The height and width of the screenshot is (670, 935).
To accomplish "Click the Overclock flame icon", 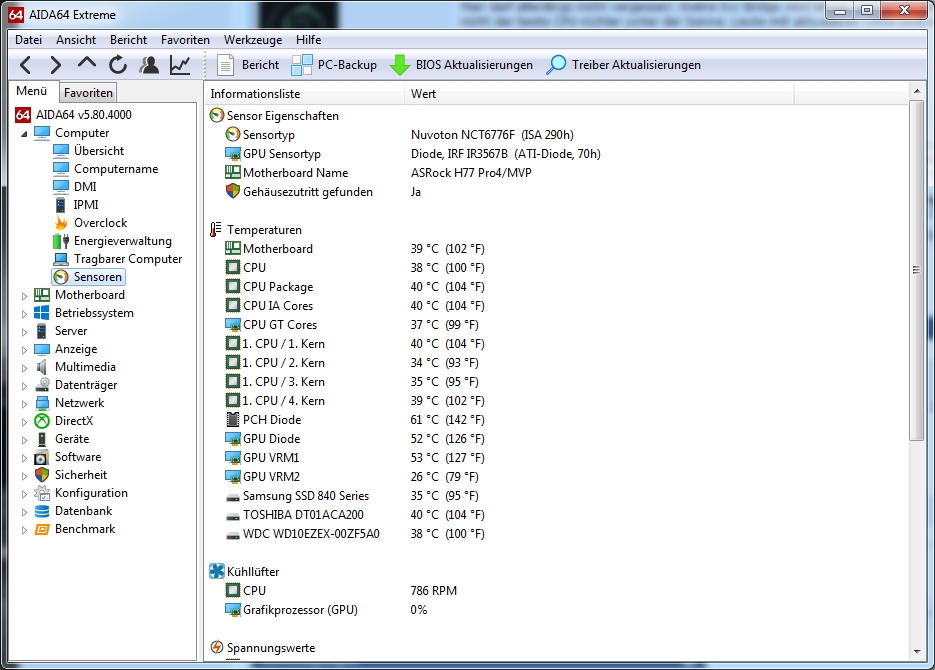I will [x=61, y=223].
